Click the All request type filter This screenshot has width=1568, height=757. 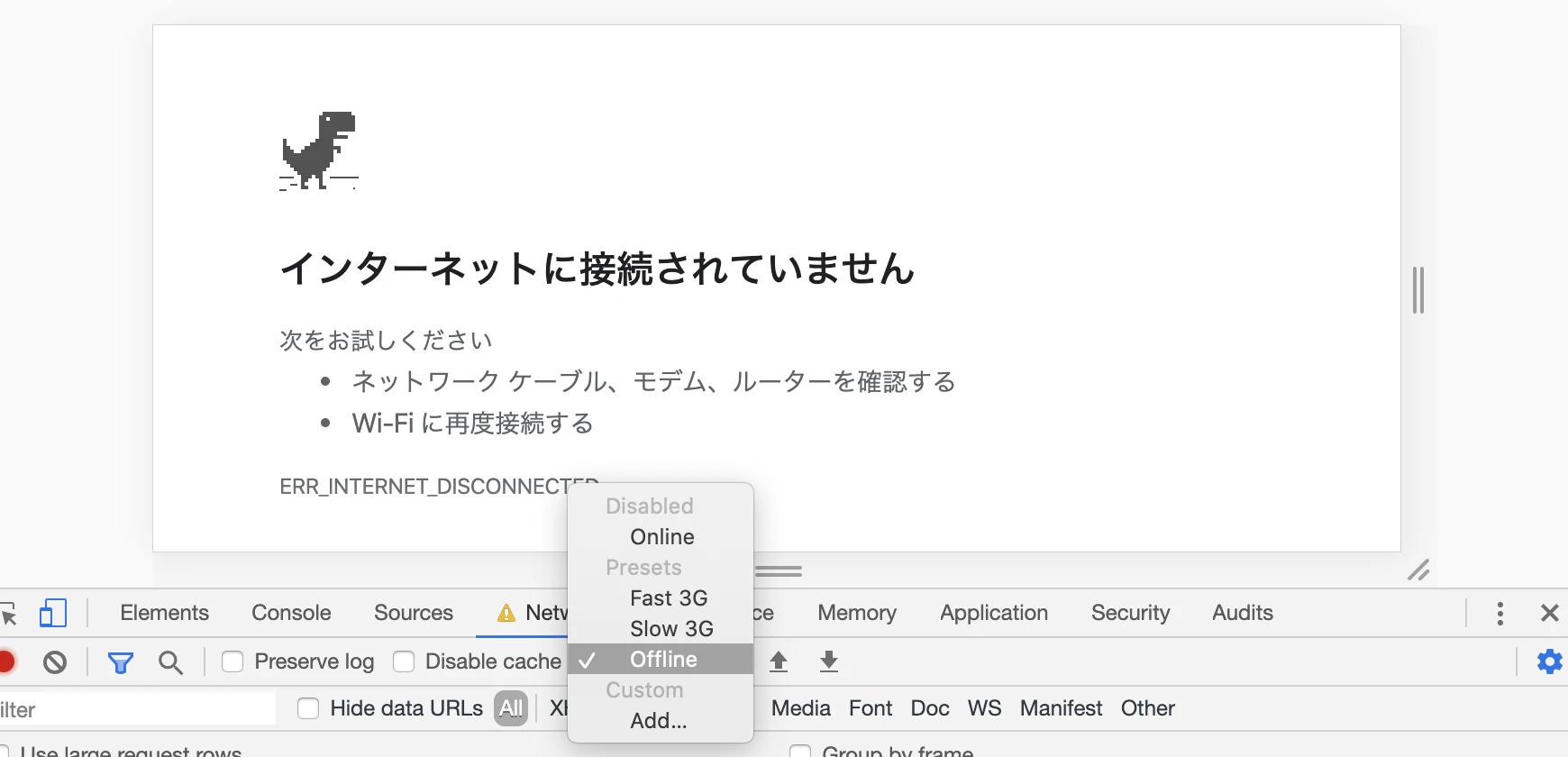pos(511,708)
